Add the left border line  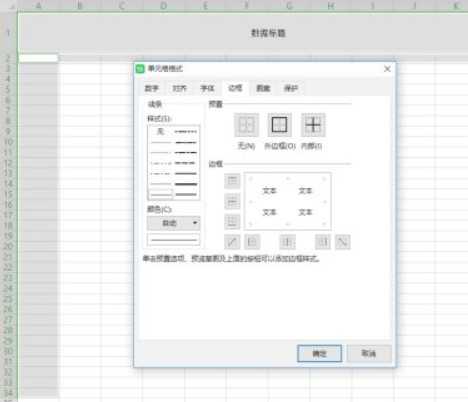[x=252, y=242]
